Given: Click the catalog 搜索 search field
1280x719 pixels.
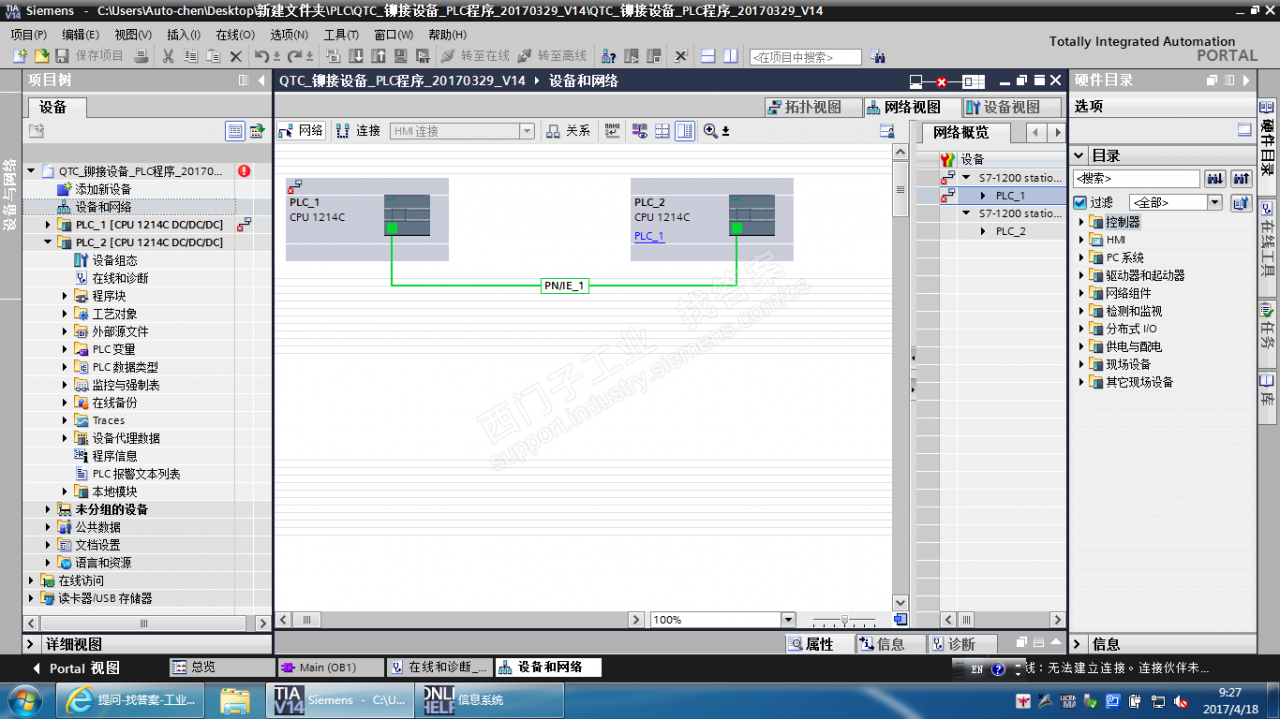Looking at the screenshot, I should coord(1136,179).
